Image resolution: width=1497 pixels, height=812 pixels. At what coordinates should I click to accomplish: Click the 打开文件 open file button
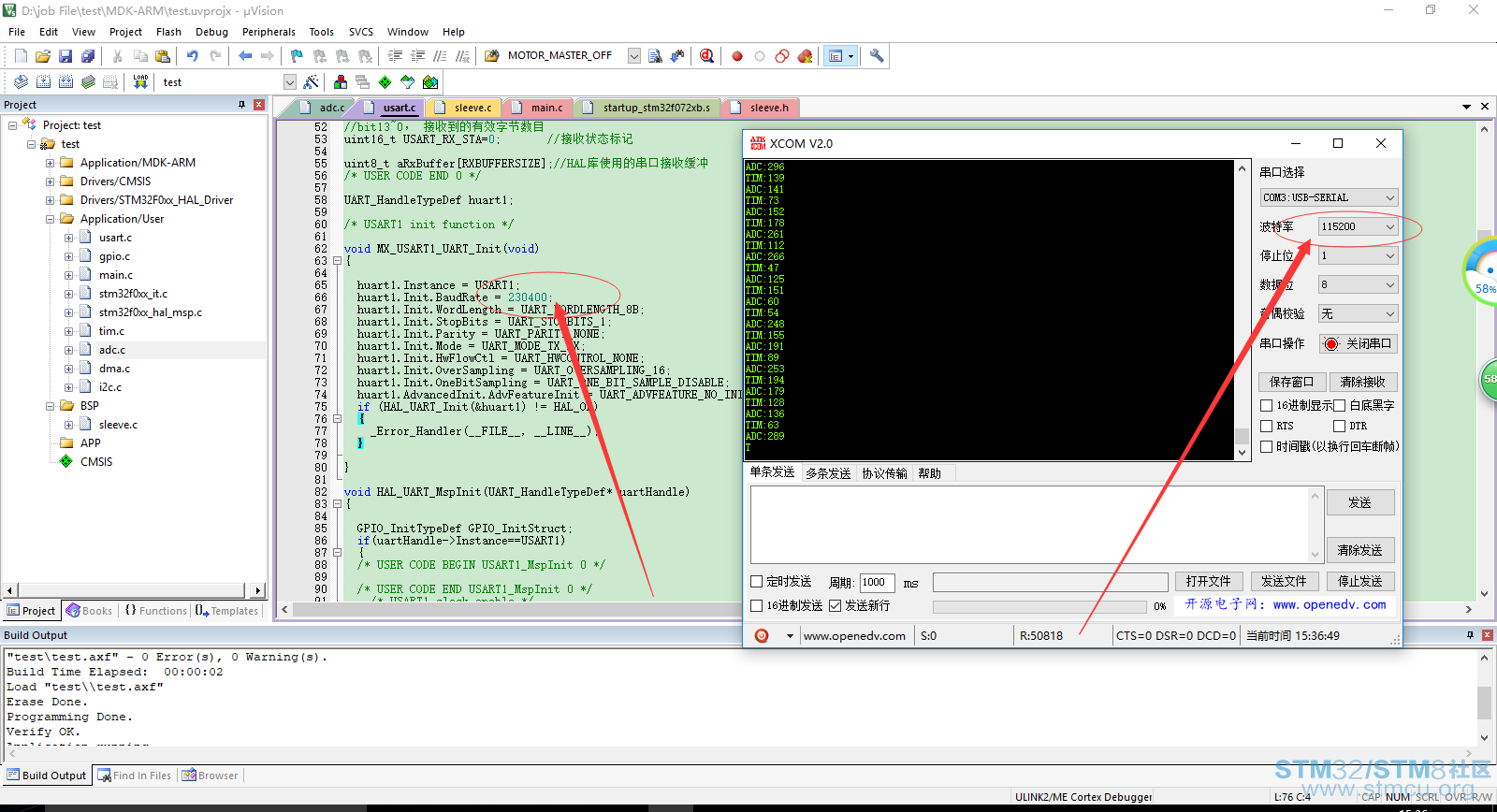click(x=1209, y=581)
